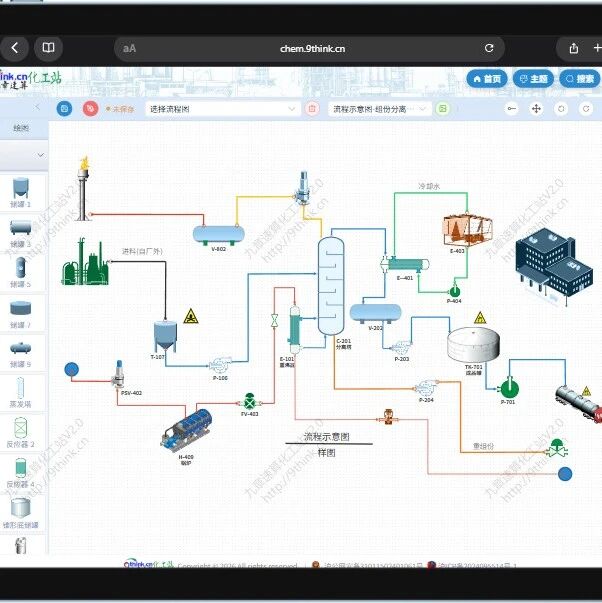Viewport: 602px width, 603px height.
Task: Select the 储罐 5 vertical tank shape
Action: pyautogui.click(x=20, y=272)
